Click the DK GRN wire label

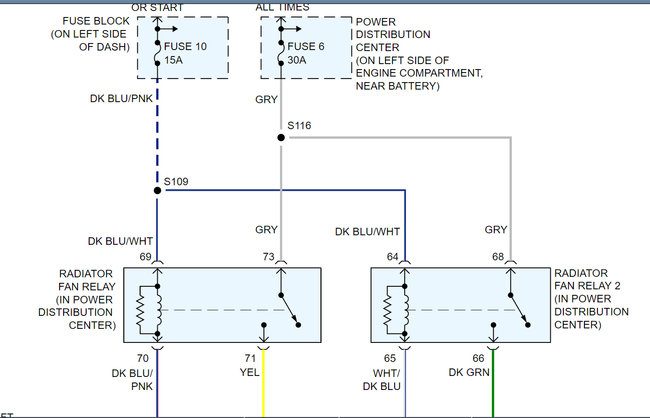point(469,372)
